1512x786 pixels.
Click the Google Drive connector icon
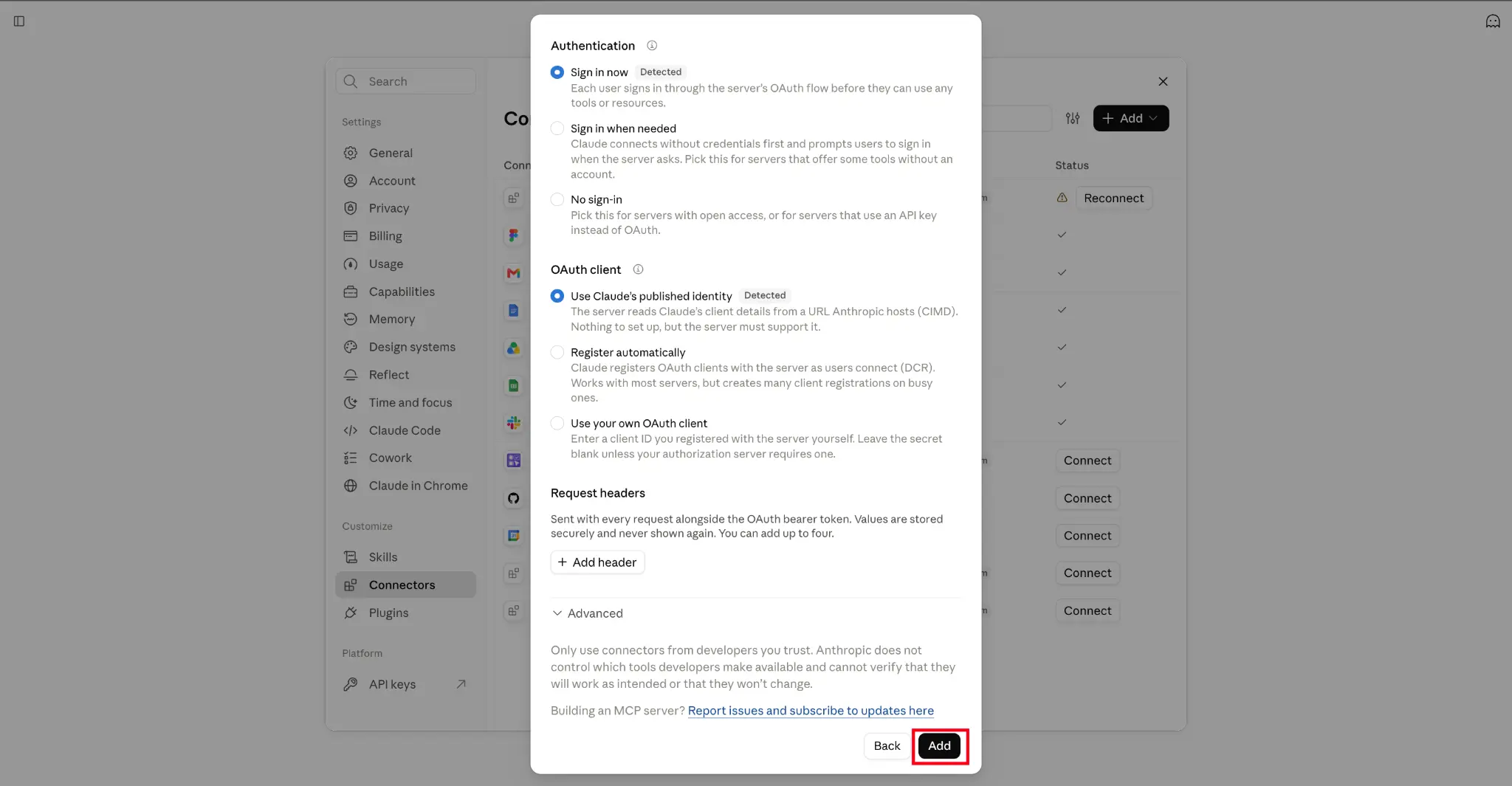[514, 348]
